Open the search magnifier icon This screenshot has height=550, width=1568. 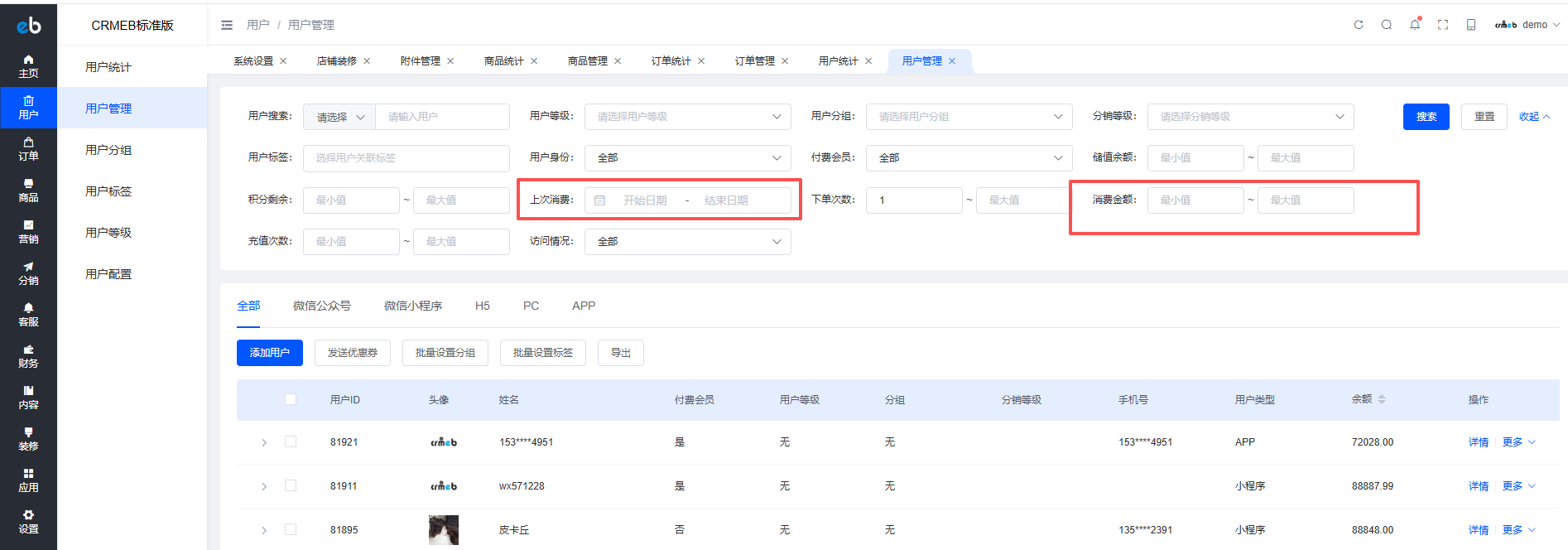click(1387, 25)
